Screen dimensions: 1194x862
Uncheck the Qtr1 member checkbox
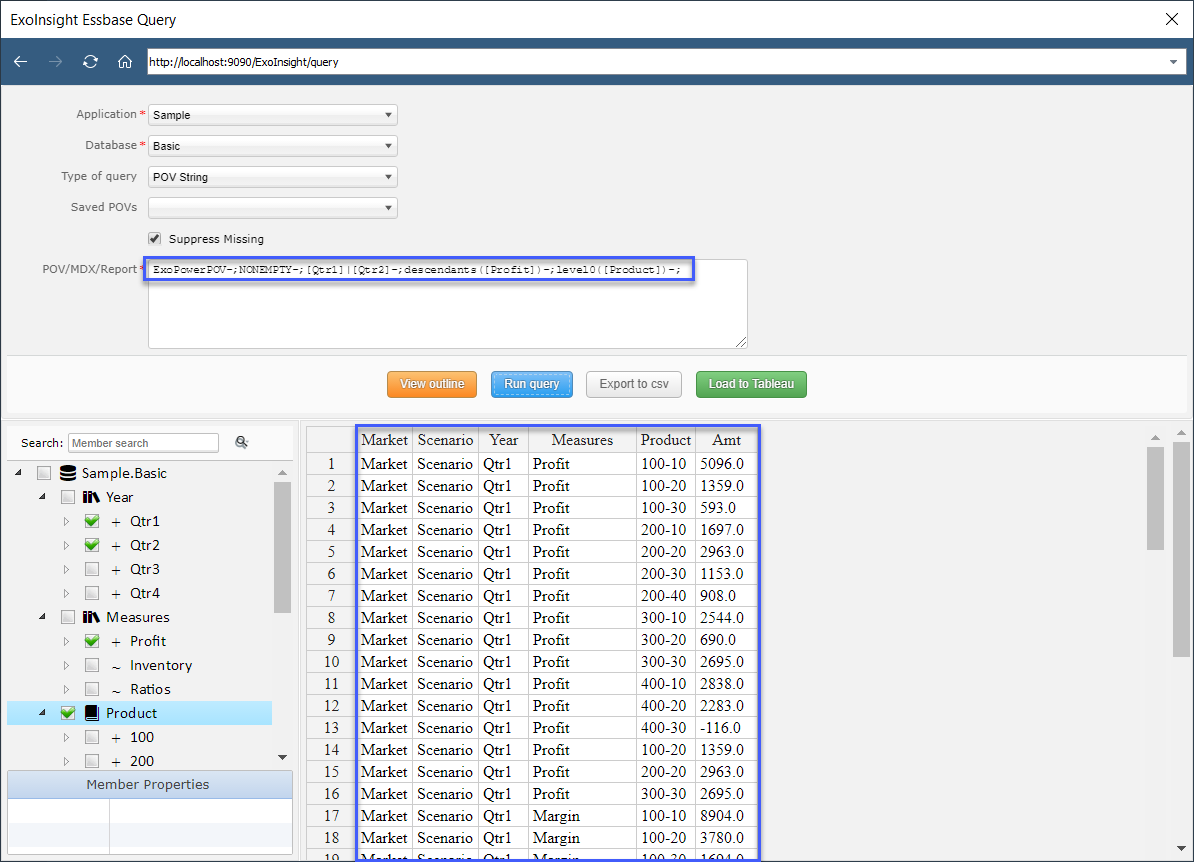coord(92,522)
